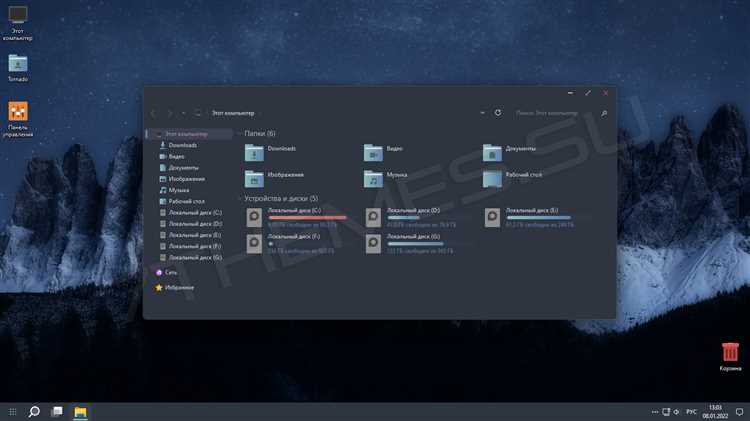This screenshot has height=421, width=750.
Task: Collapse the Устройства и диски section
Action: (x=240, y=199)
